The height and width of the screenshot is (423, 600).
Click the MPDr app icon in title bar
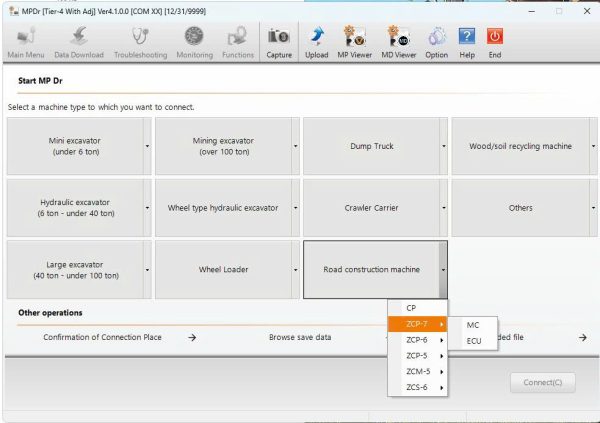click(13, 11)
